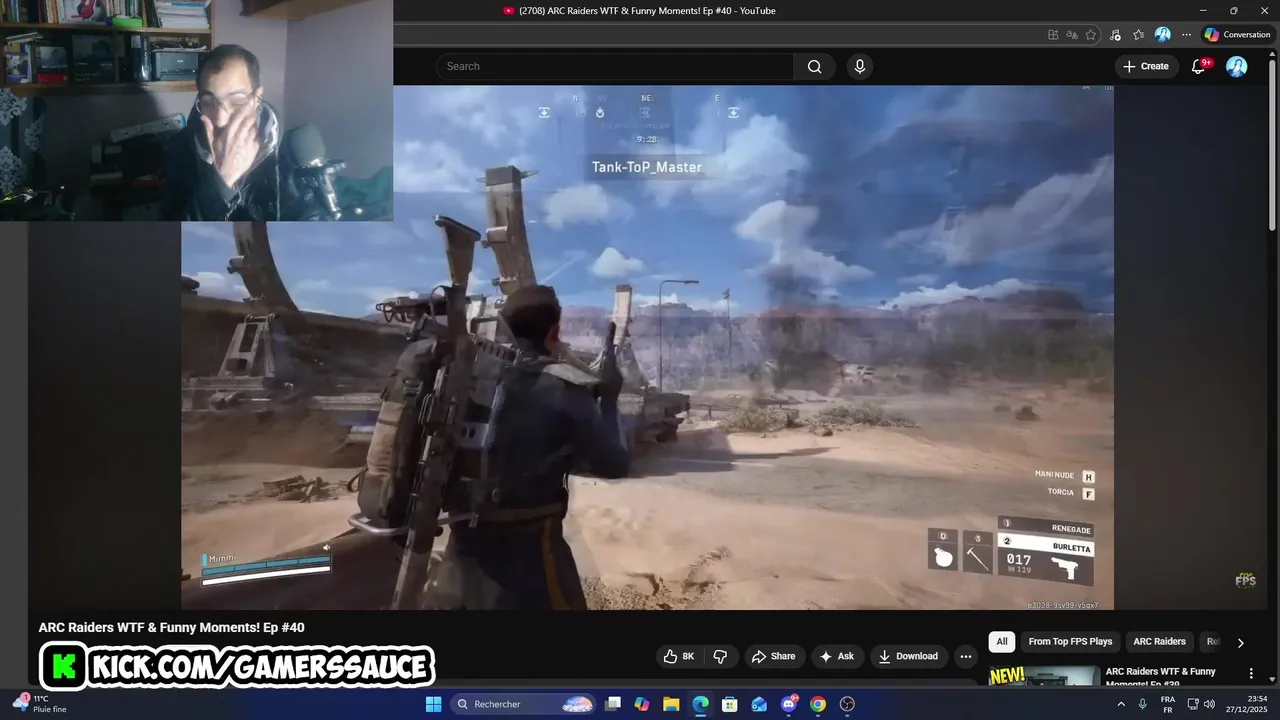Share the ARC Raiders video
This screenshot has height=720, width=1280.
(774, 656)
